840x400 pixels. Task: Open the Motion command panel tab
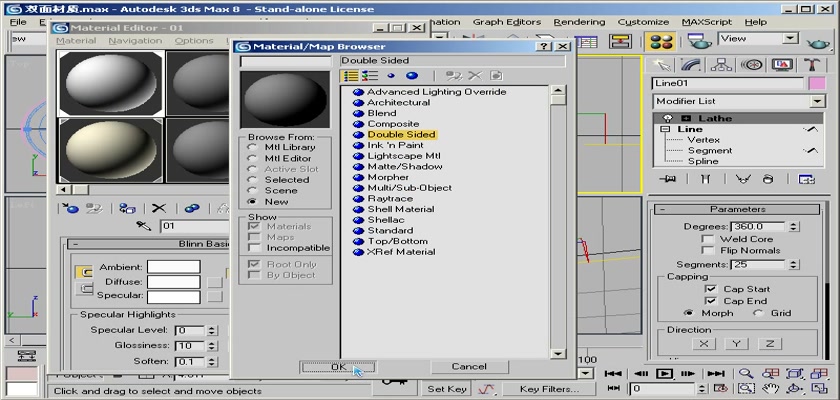(x=751, y=65)
